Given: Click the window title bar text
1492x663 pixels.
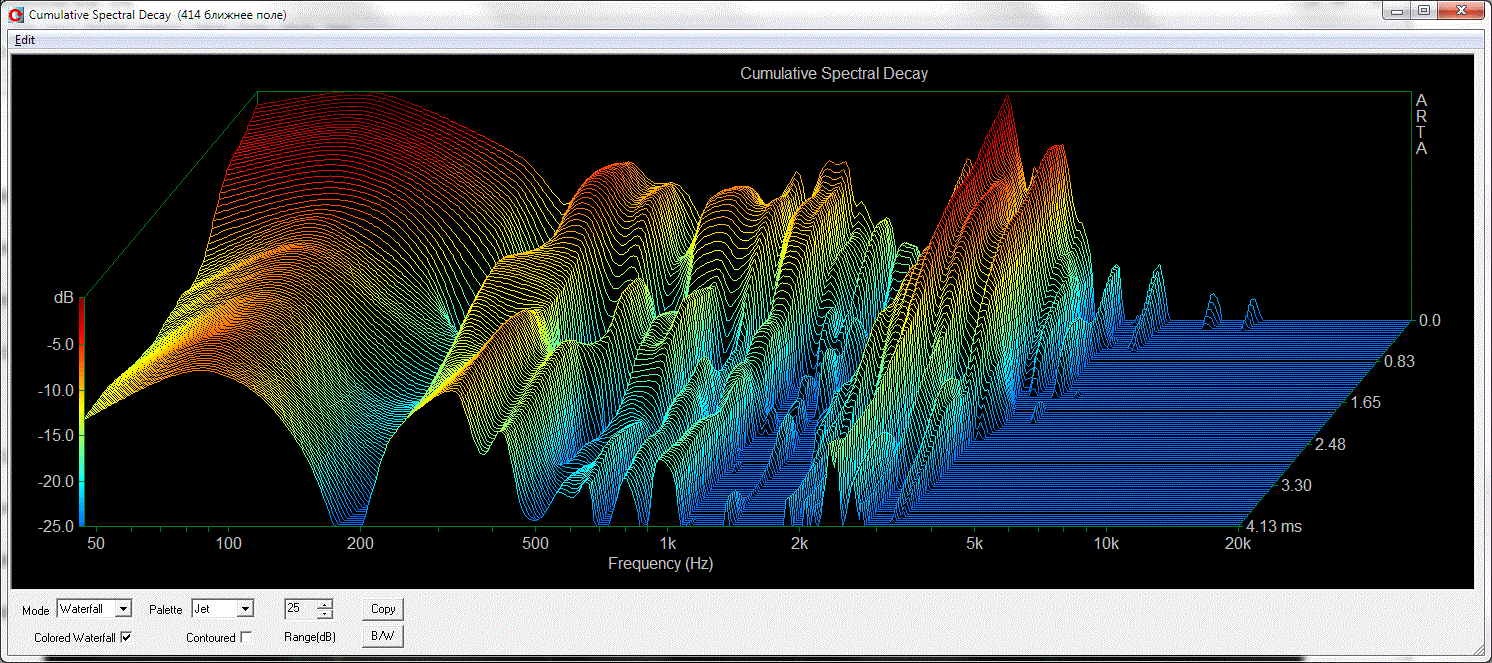Looking at the screenshot, I should click(156, 15).
